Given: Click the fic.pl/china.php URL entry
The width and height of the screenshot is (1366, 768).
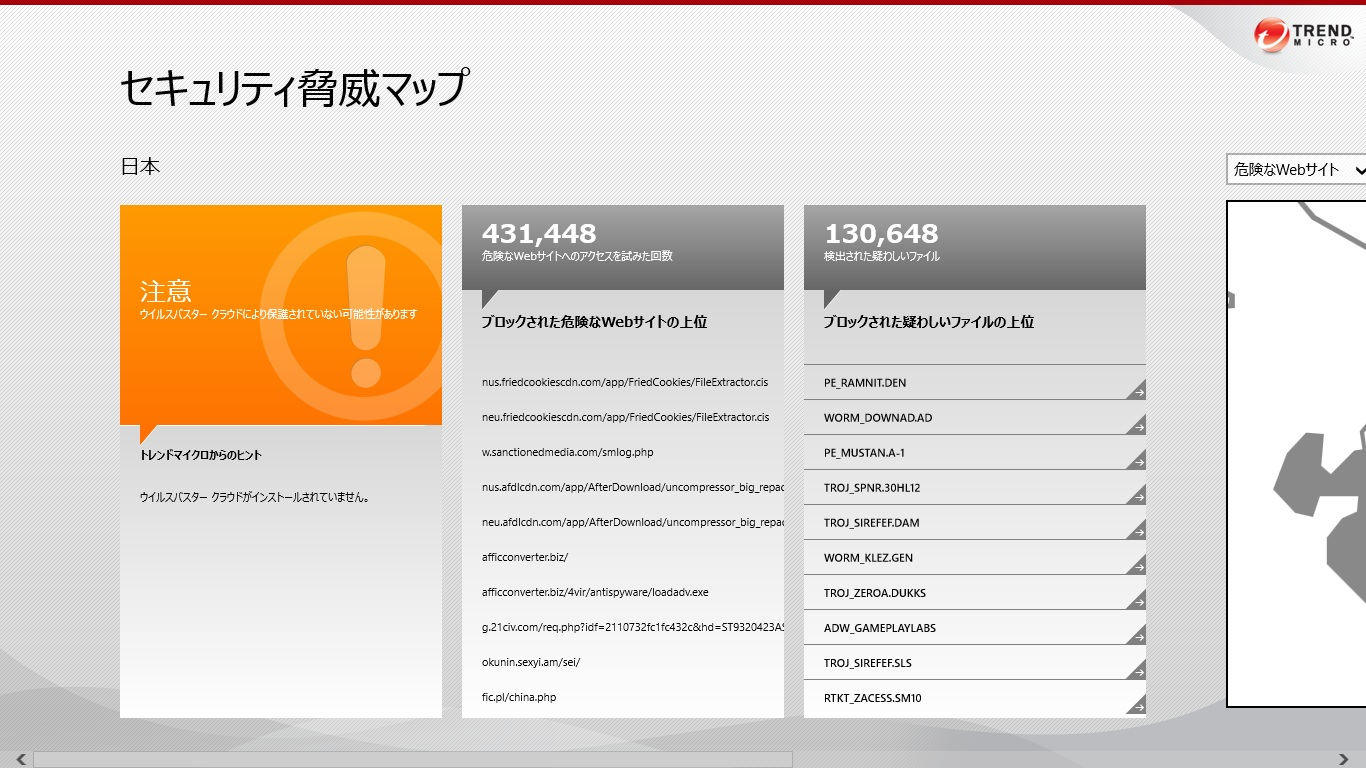Looking at the screenshot, I should pos(519,697).
